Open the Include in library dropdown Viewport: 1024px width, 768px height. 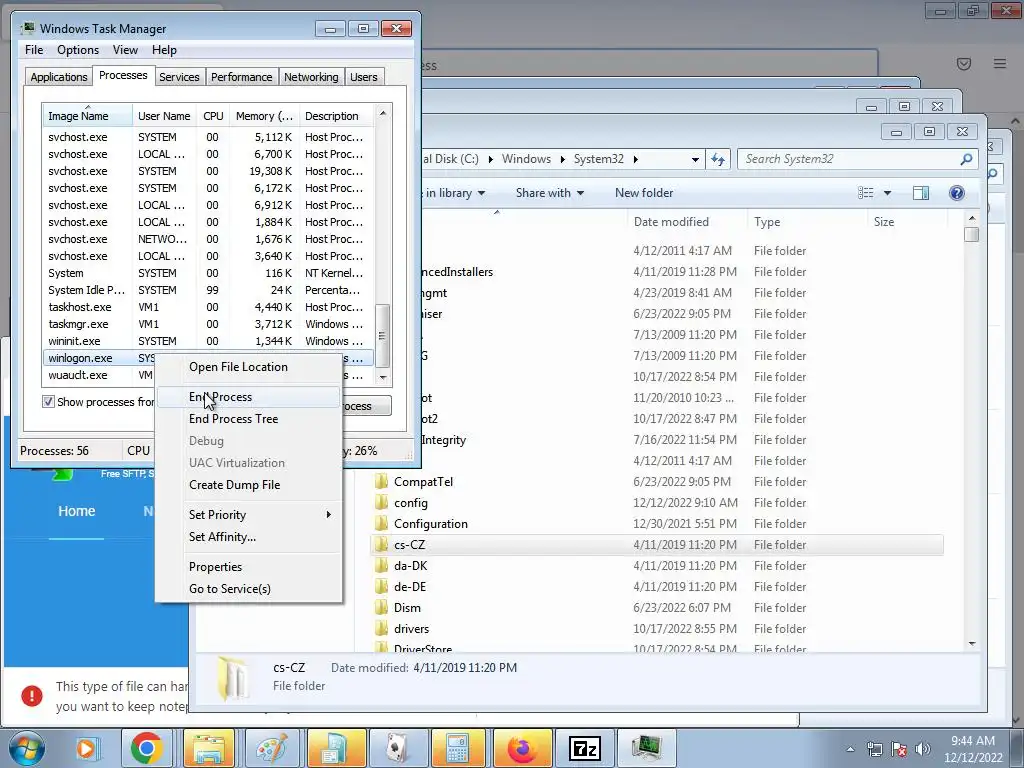tap(455, 193)
